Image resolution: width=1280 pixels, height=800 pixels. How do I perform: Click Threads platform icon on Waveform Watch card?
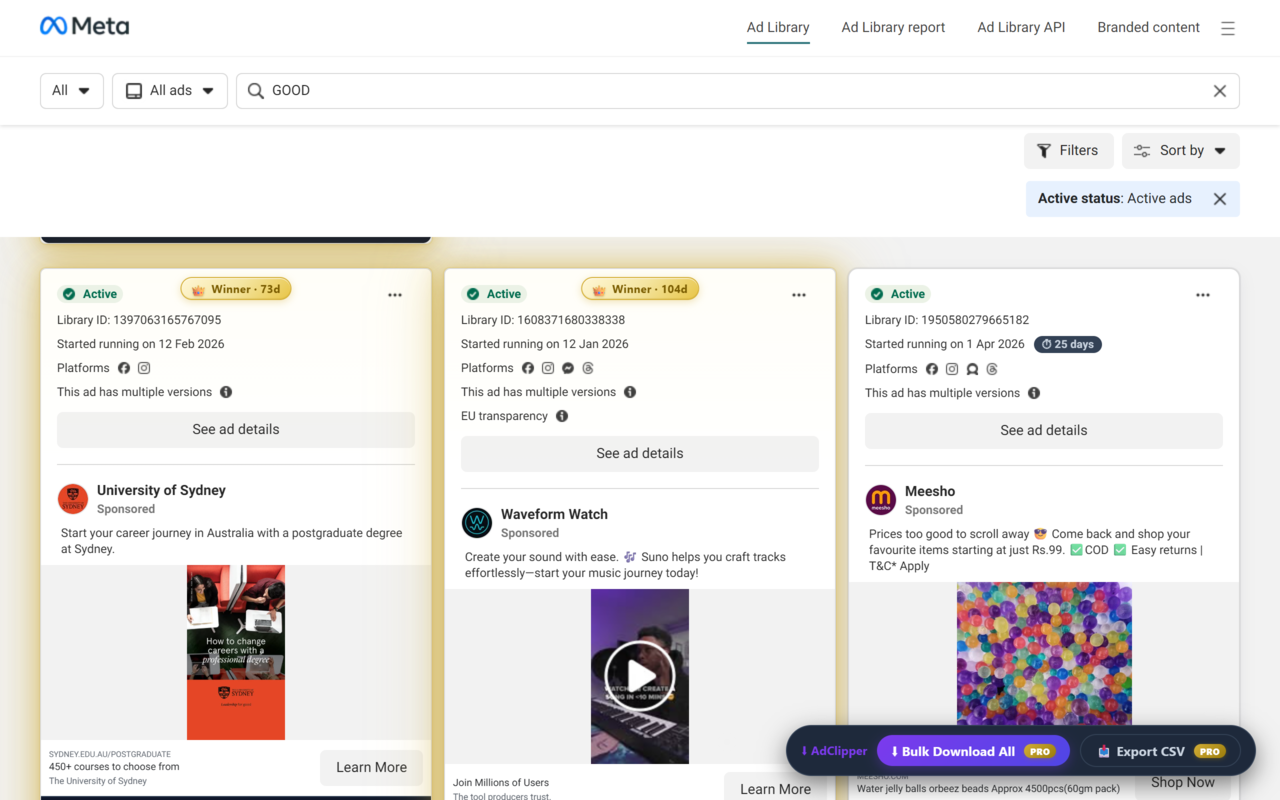click(x=588, y=368)
